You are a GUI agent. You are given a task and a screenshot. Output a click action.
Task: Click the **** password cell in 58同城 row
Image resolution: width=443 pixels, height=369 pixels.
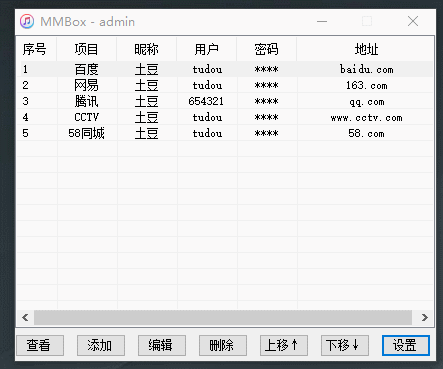point(267,133)
